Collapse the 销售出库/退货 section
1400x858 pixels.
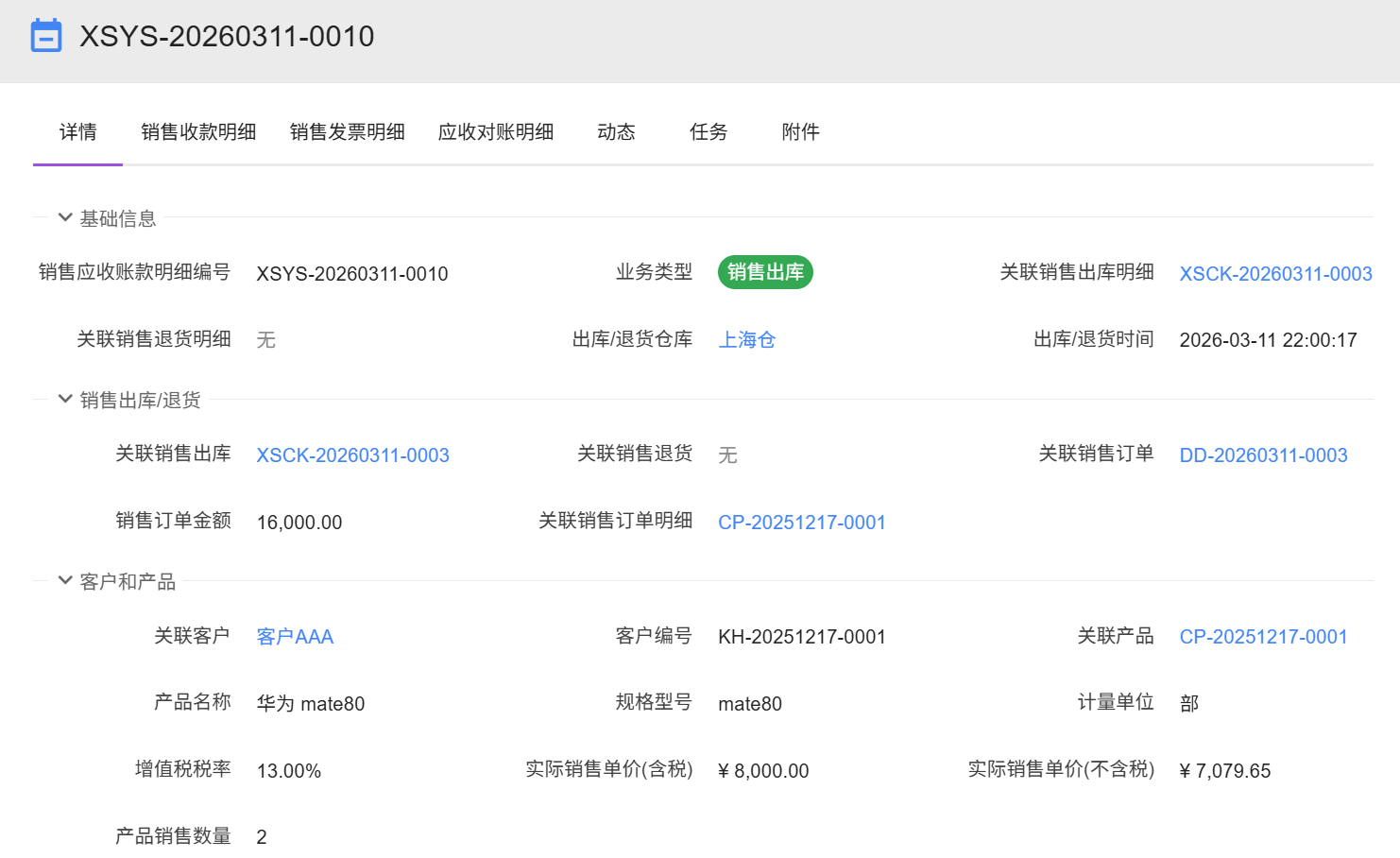click(65, 400)
